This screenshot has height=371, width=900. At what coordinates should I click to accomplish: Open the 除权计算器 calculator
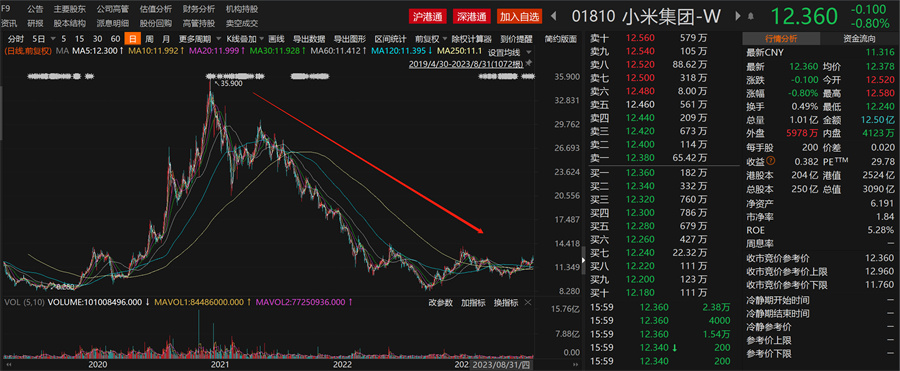click(x=471, y=39)
